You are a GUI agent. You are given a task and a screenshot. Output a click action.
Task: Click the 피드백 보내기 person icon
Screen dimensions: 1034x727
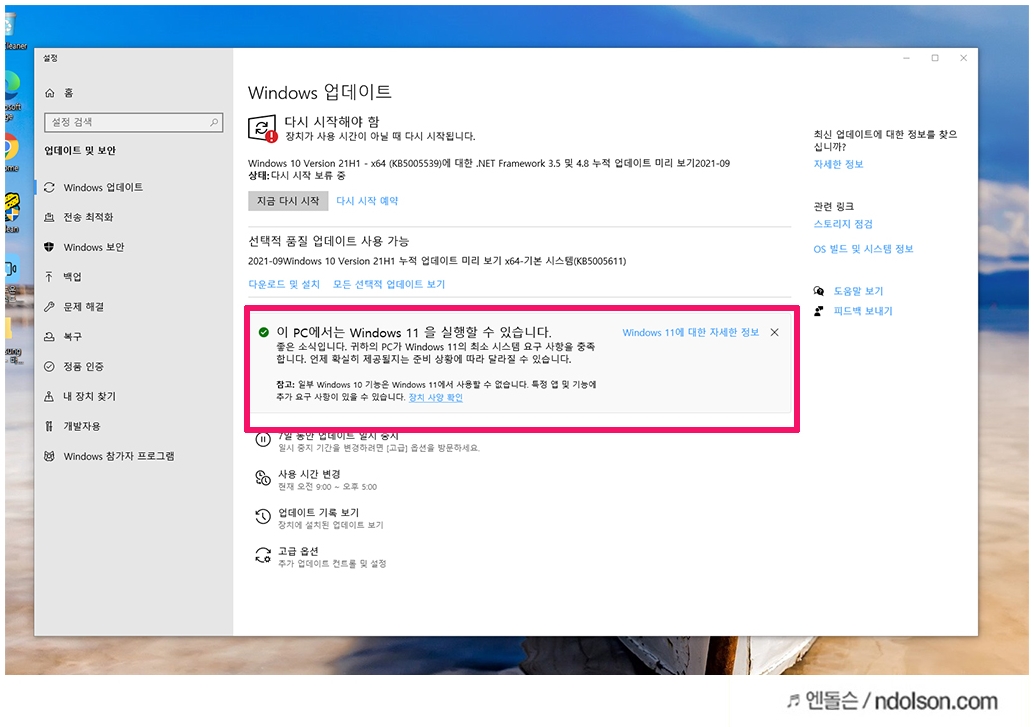coord(818,311)
